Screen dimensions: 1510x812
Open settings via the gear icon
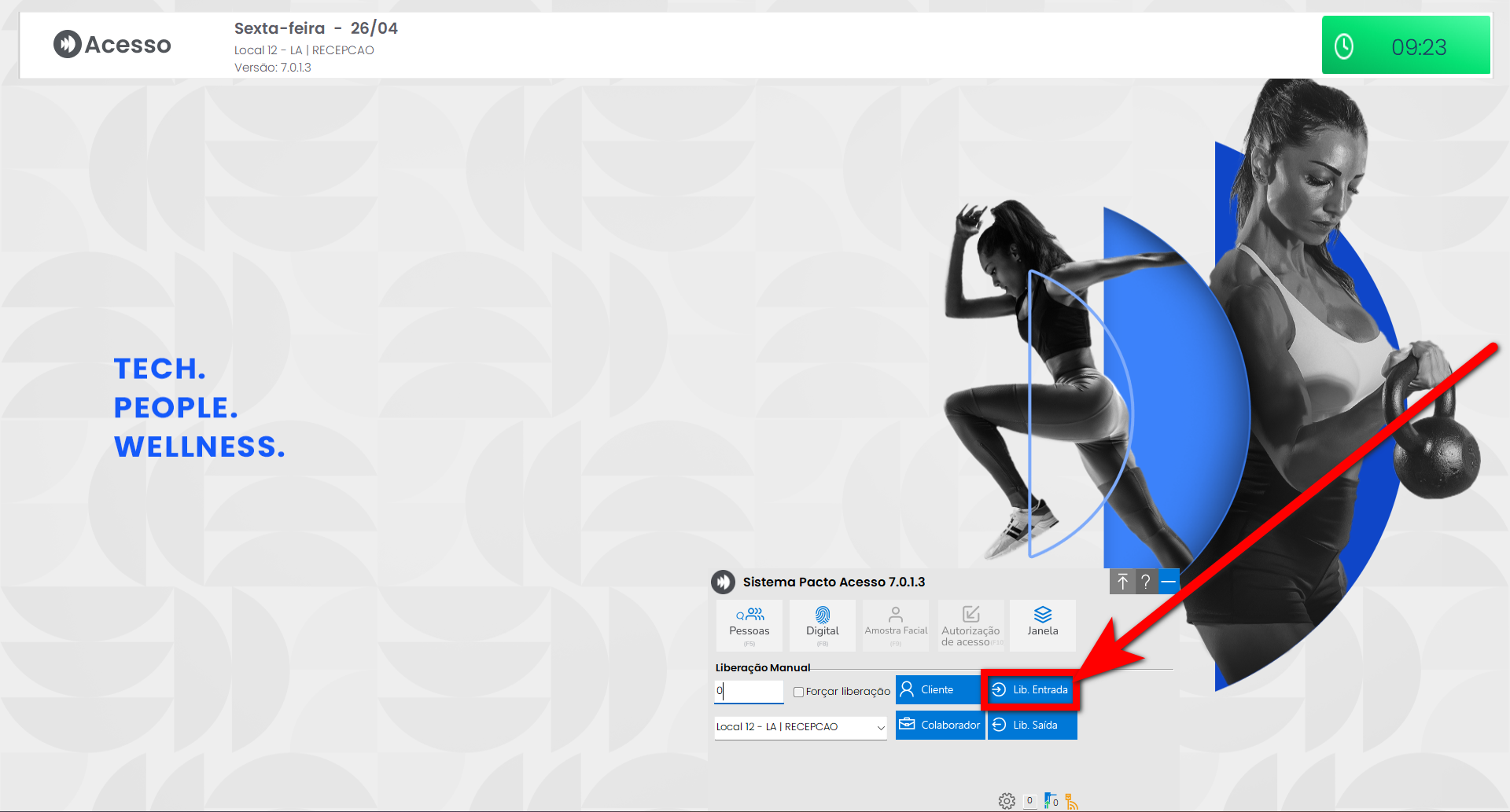pos(1007,801)
